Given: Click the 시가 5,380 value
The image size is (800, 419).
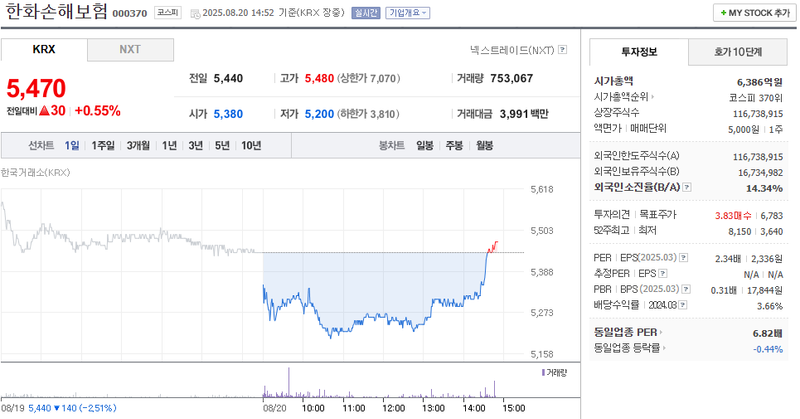Looking at the screenshot, I should 228,114.
